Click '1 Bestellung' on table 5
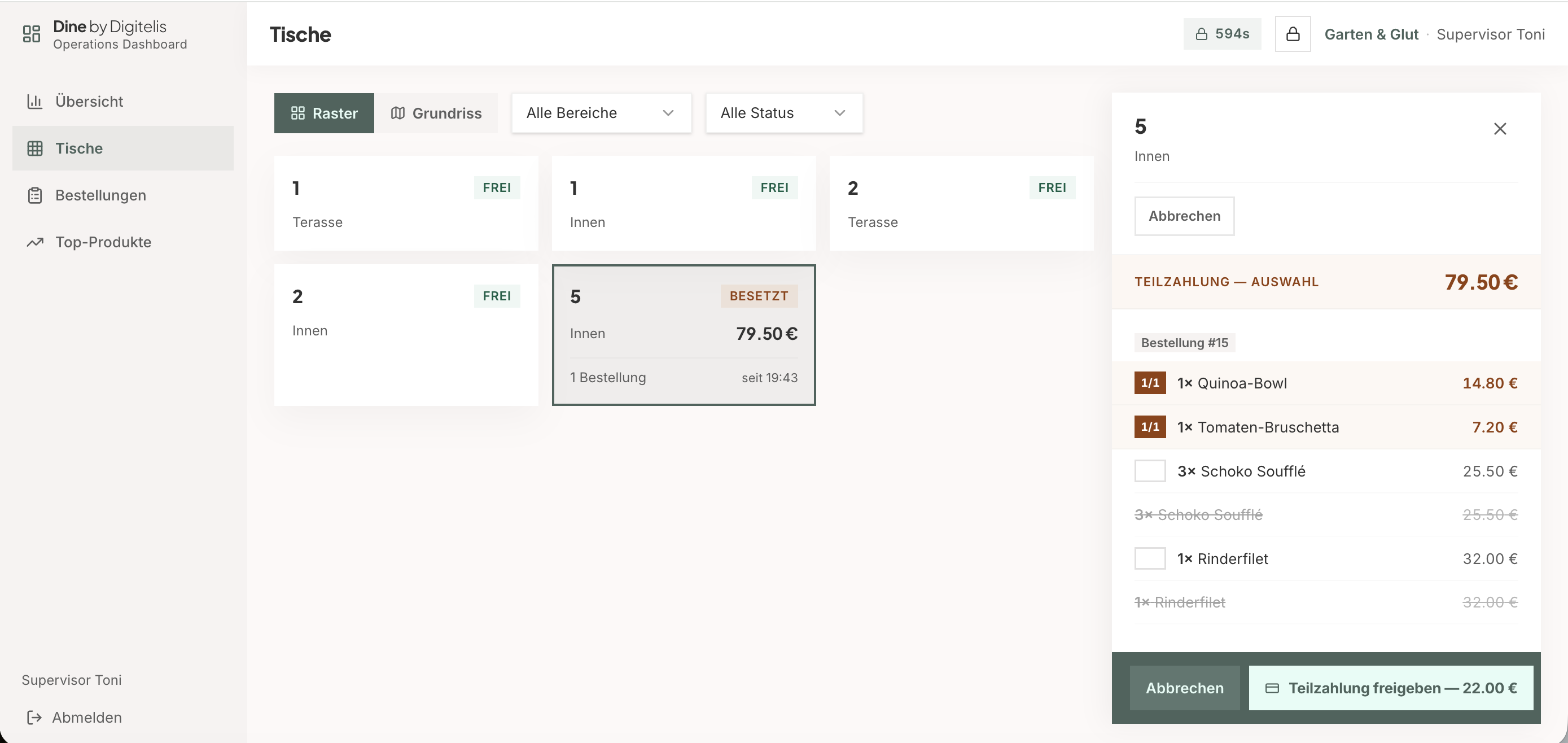Screen dimensions: 1568x743 608,378
